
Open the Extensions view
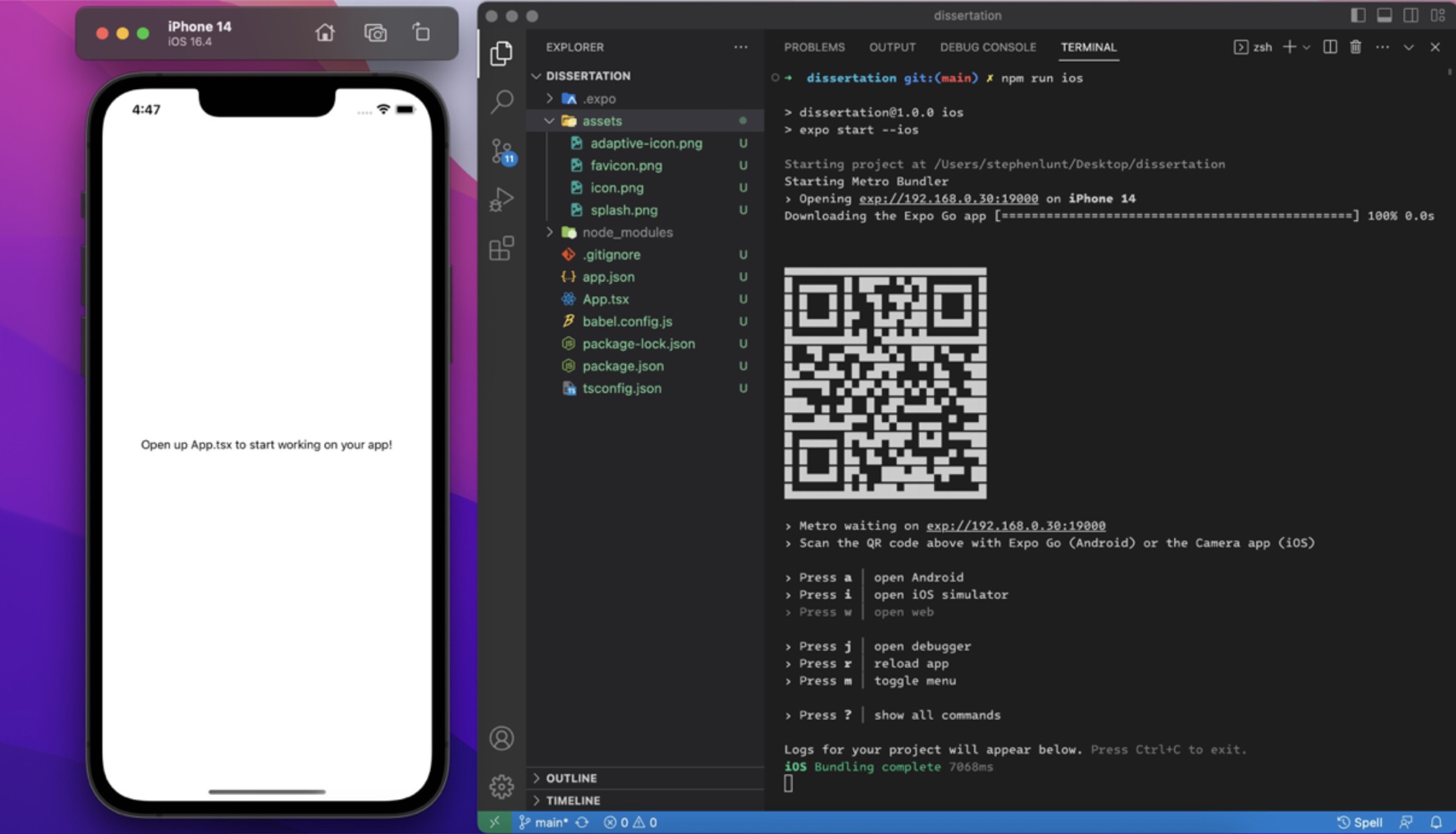(x=502, y=249)
